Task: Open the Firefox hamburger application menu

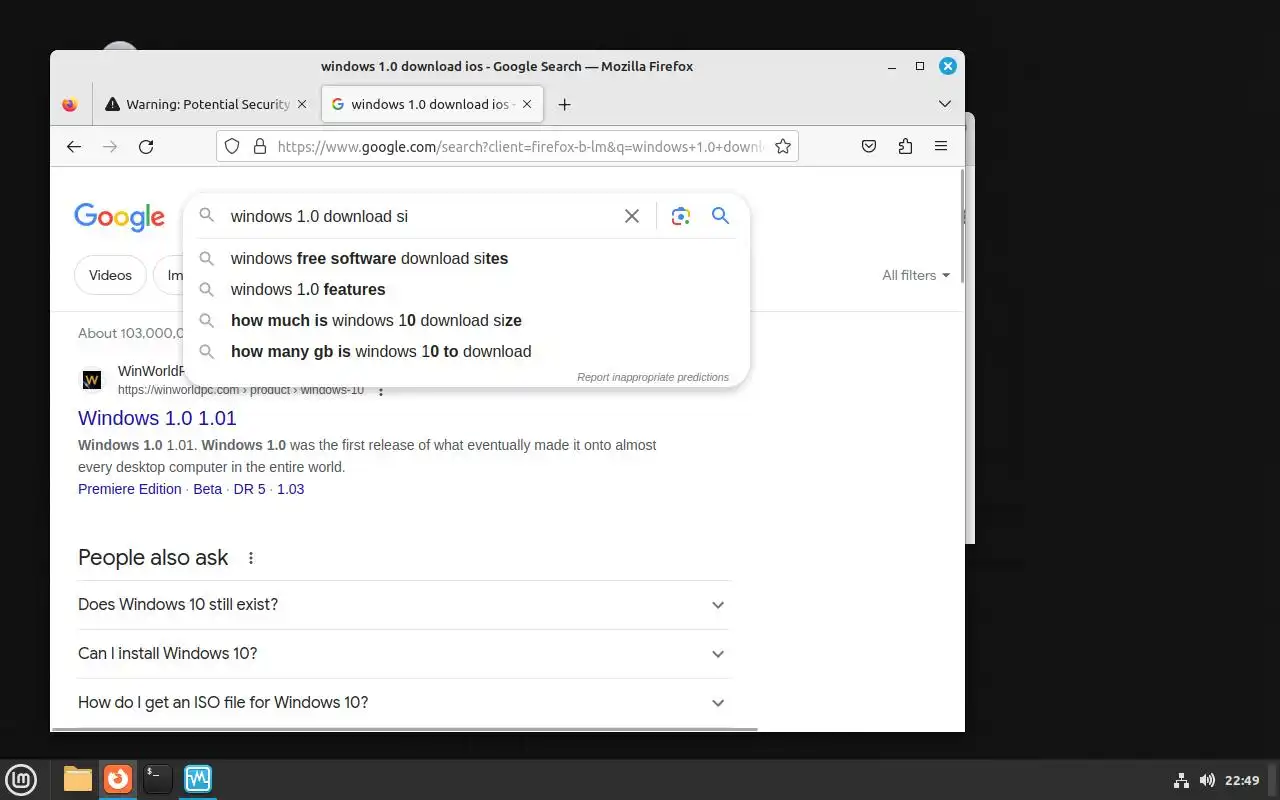Action: 941,146
